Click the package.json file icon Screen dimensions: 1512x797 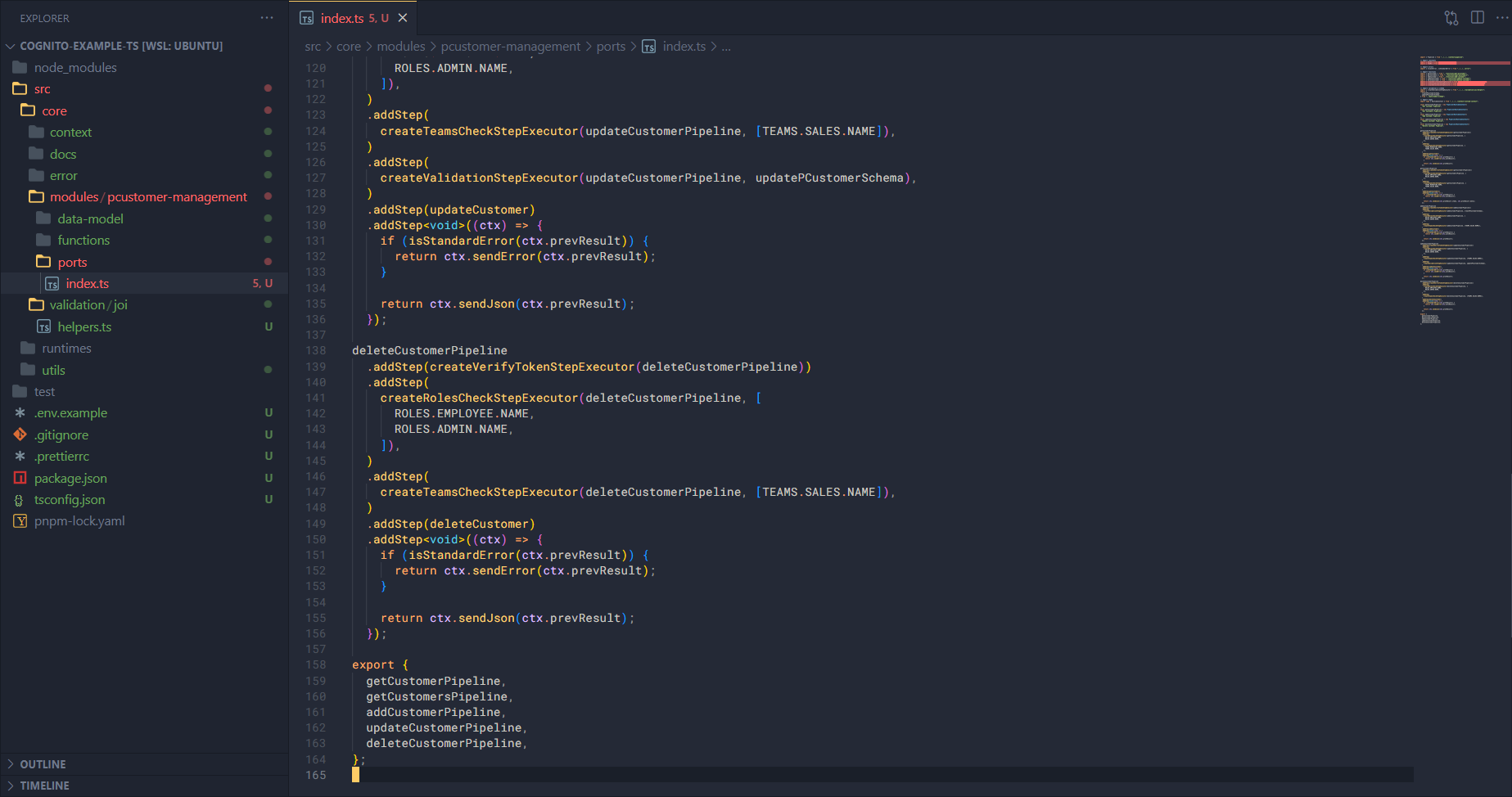20,478
